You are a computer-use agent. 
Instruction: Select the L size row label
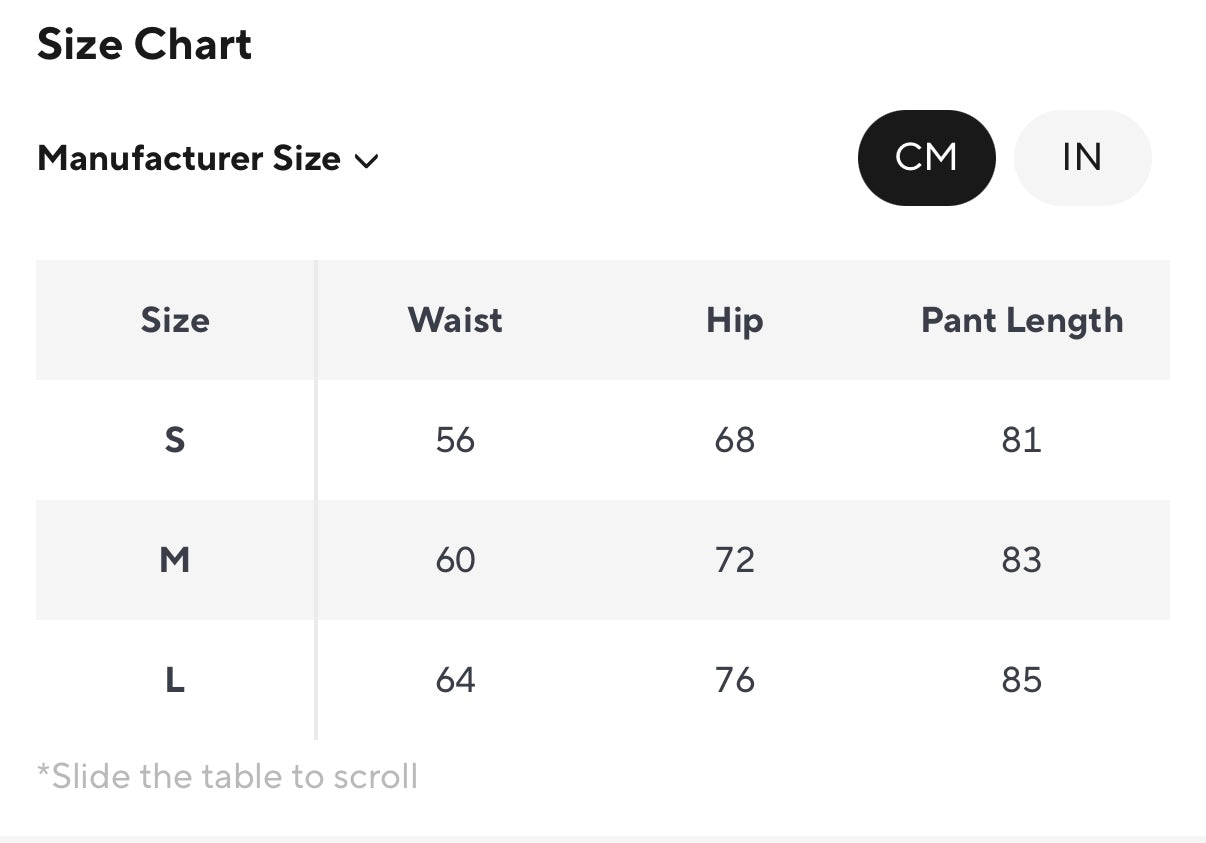175,680
